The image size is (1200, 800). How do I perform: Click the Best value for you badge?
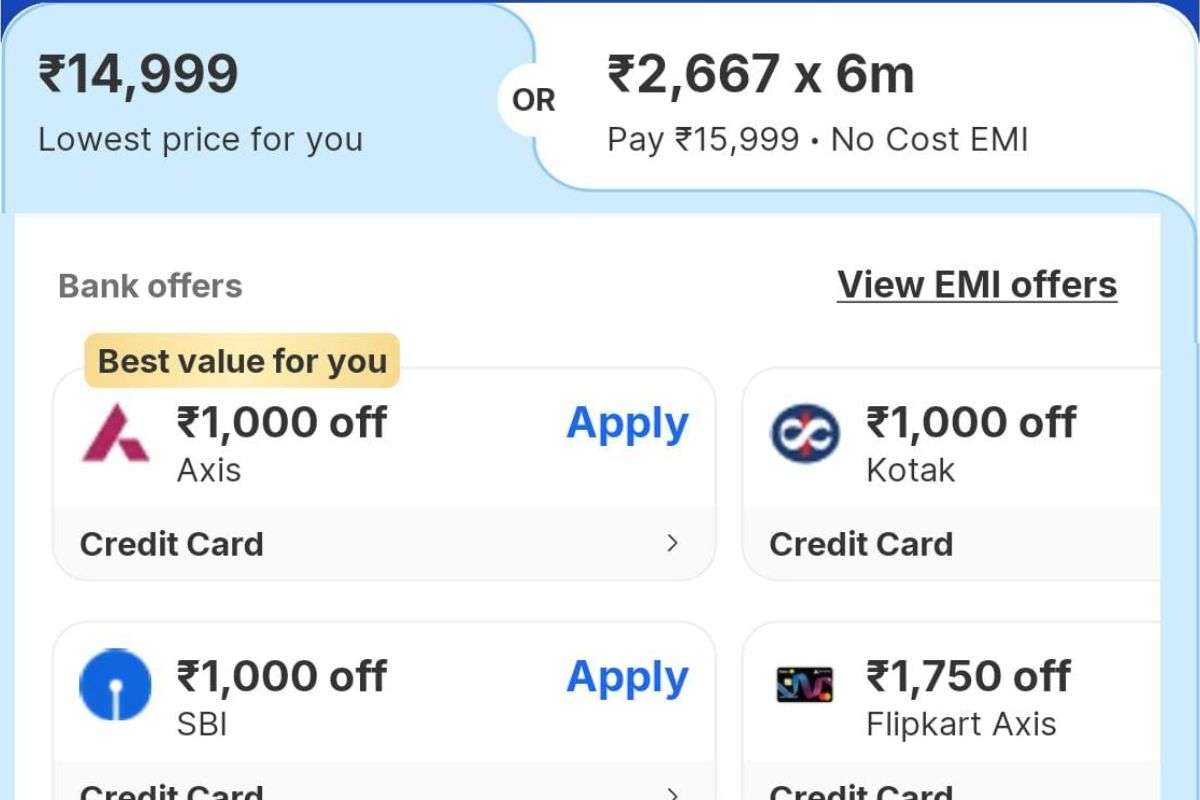click(x=241, y=361)
